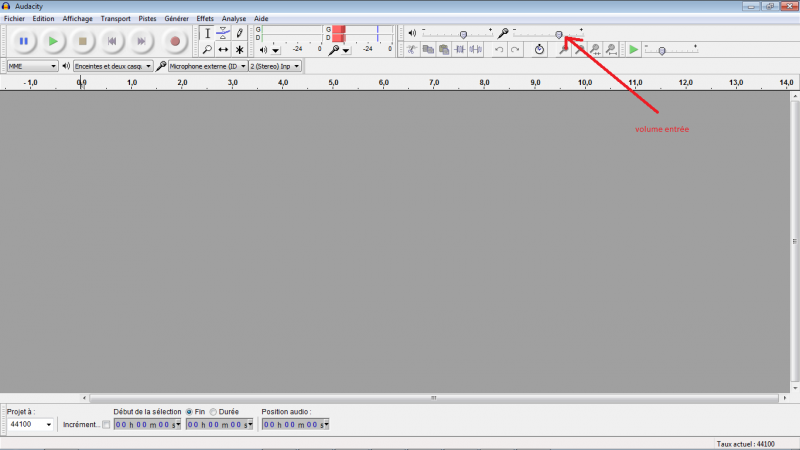The image size is (800, 450).
Task: Click the Paste icon in edit toolbar
Action: click(444, 49)
